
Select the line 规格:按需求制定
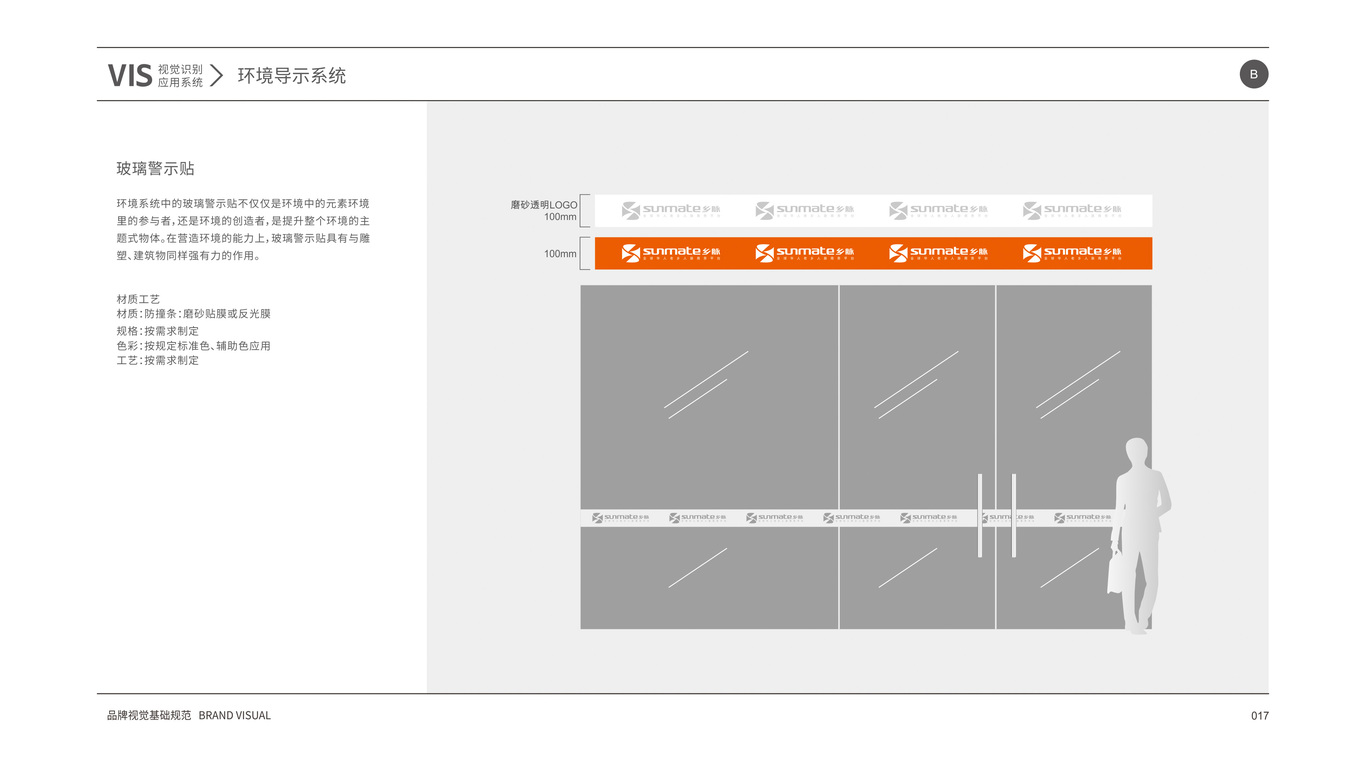point(158,331)
